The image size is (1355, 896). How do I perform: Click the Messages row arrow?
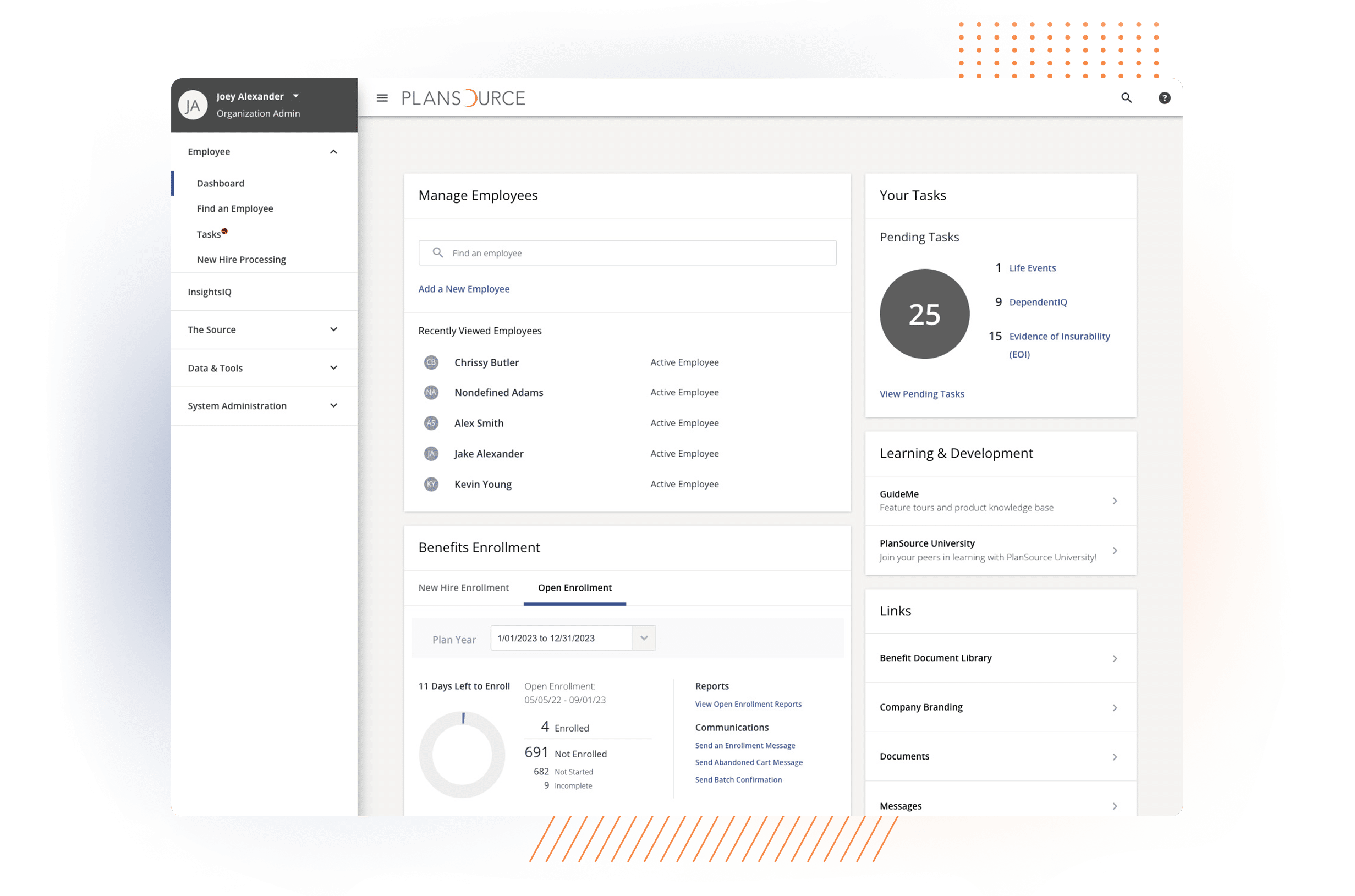pyautogui.click(x=1115, y=806)
